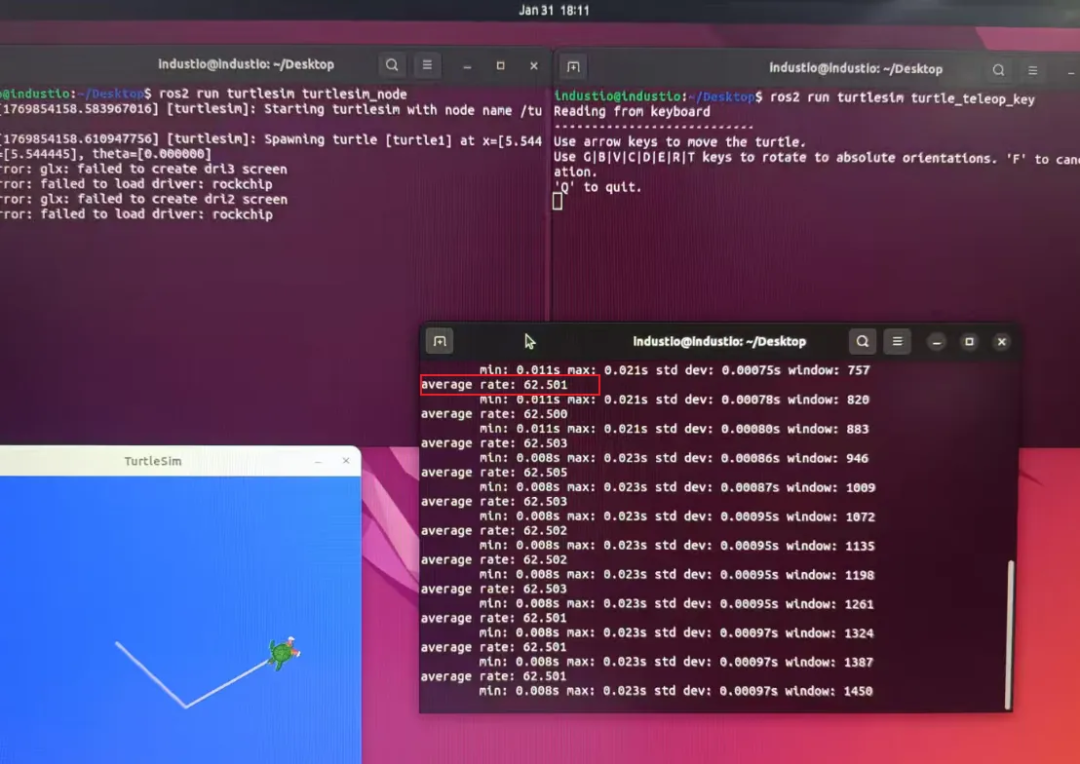Click the line ending 'window: 1009'
This screenshot has height=764, width=1080.
[x=677, y=487]
